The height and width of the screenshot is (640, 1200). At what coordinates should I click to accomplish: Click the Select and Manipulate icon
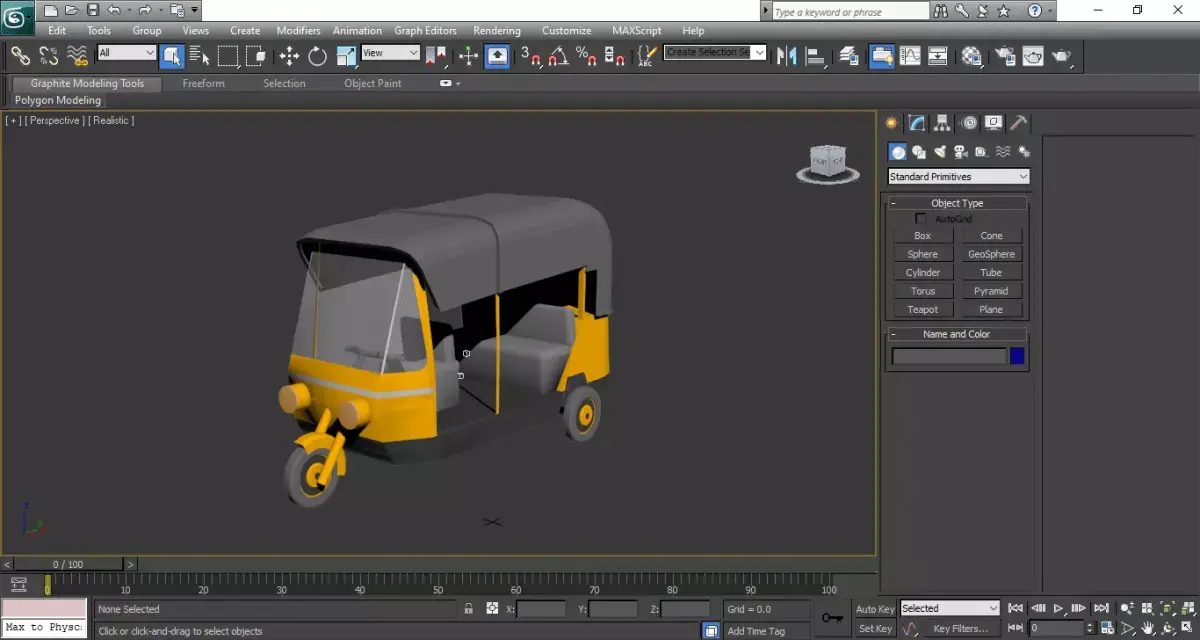[469, 55]
